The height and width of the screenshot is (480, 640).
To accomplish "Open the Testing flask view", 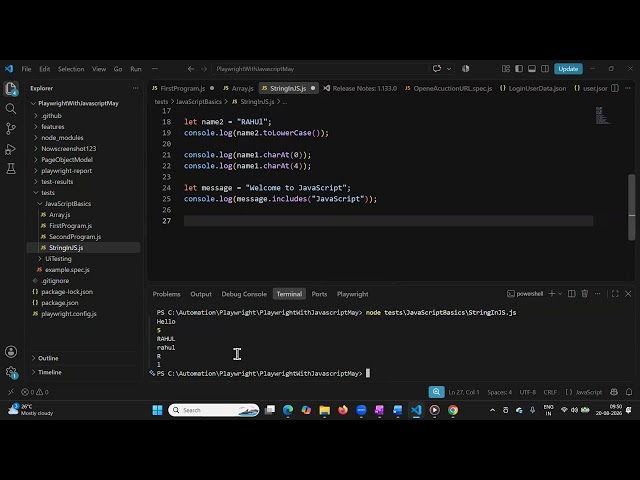I will coord(11,169).
